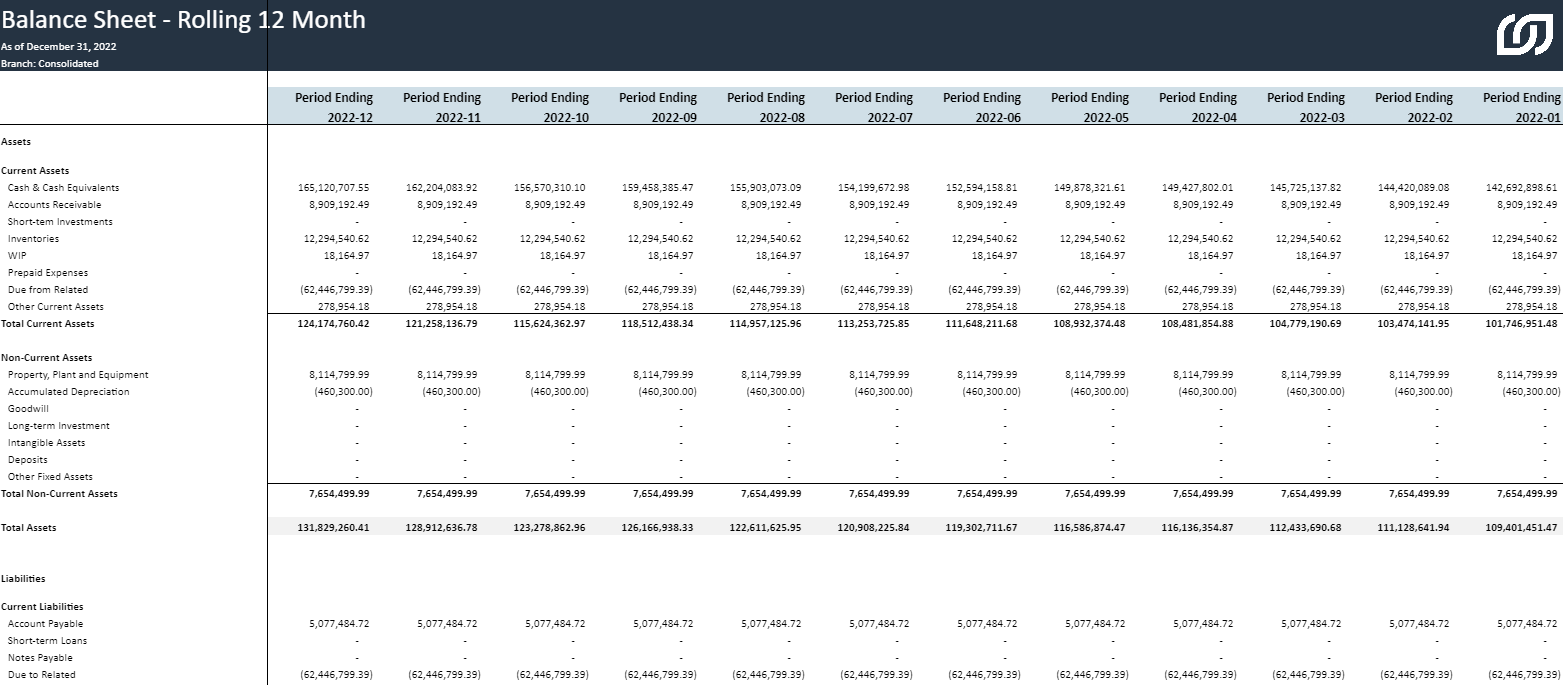Select the Accounts Receivable row label
The width and height of the screenshot is (1563, 685).
tap(54, 205)
